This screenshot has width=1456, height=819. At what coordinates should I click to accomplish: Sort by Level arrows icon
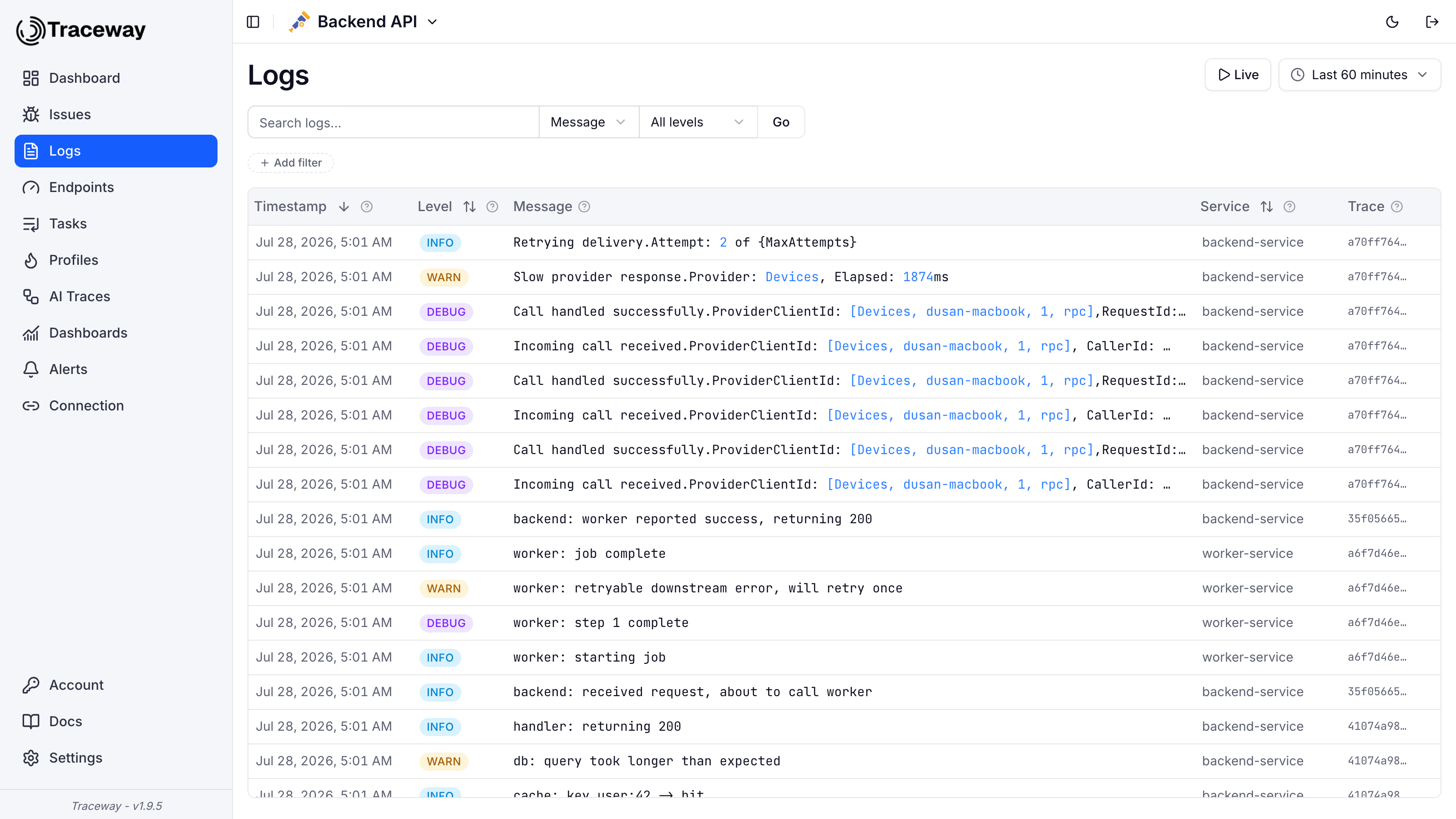469,207
